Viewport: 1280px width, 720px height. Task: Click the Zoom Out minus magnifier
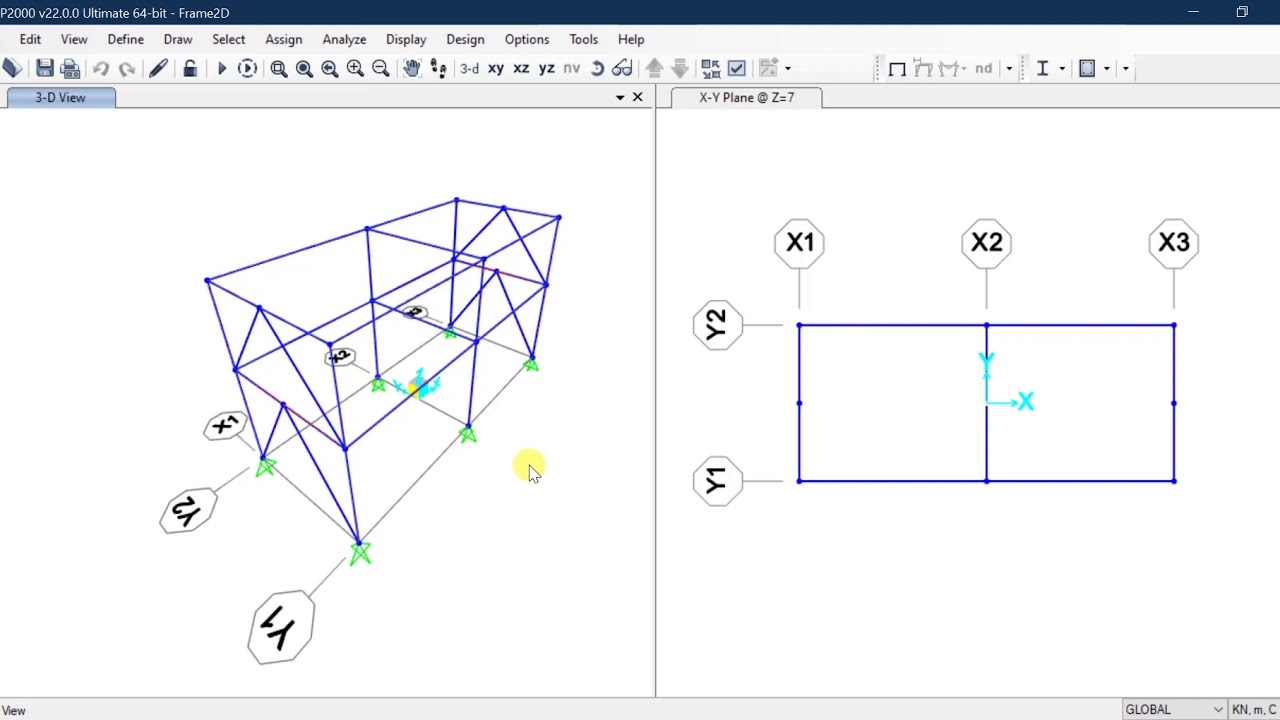(380, 68)
